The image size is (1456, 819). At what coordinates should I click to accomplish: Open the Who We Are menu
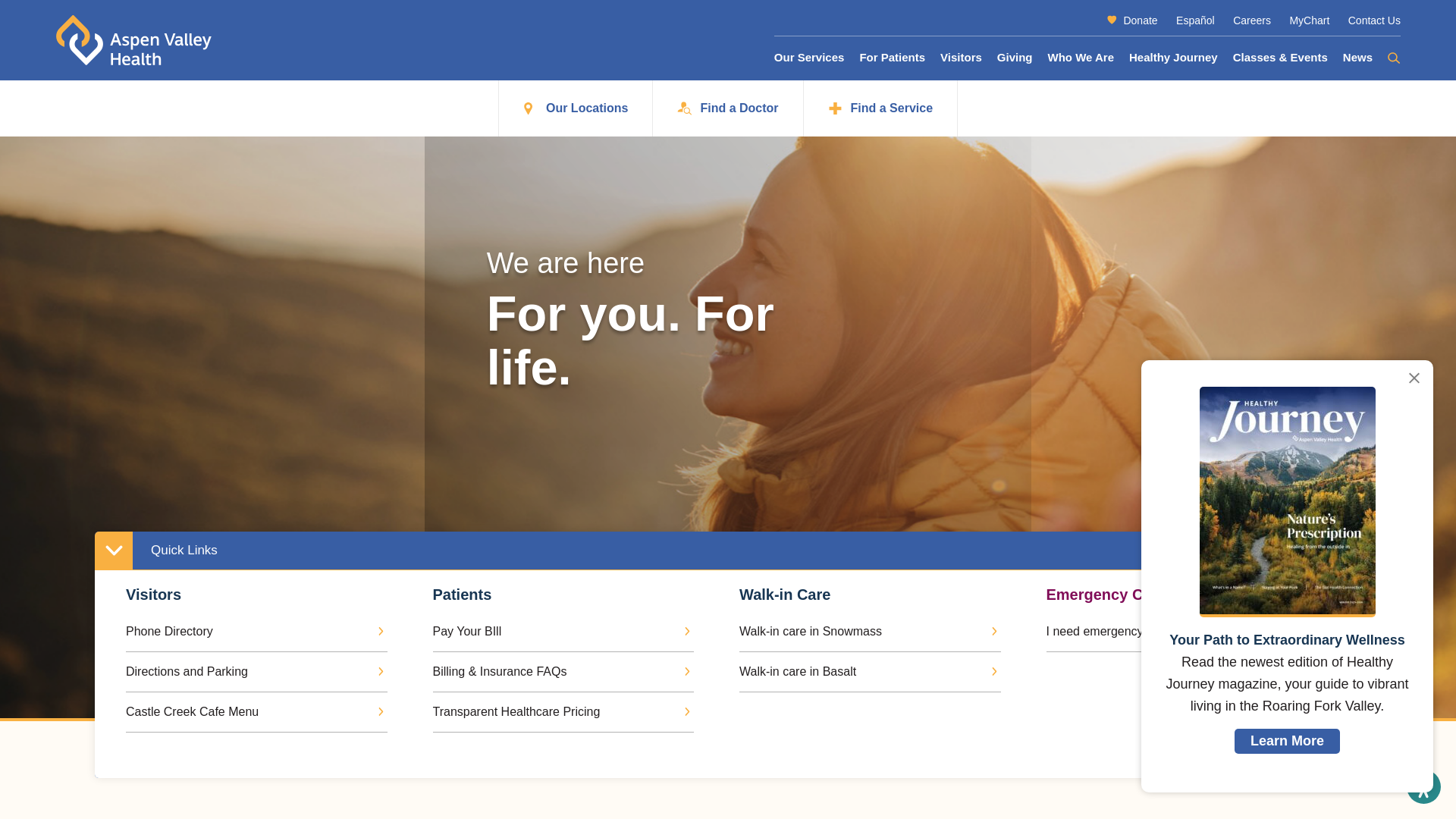pos(1081,58)
